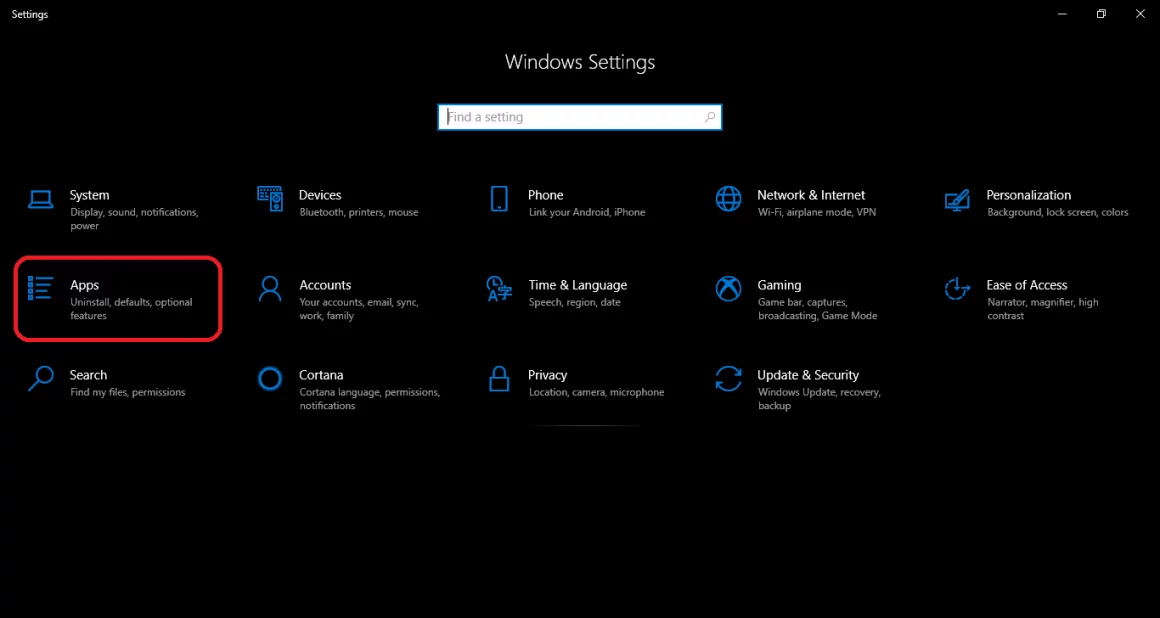
Task: Open the Gaming Xbox icon
Action: click(729, 289)
